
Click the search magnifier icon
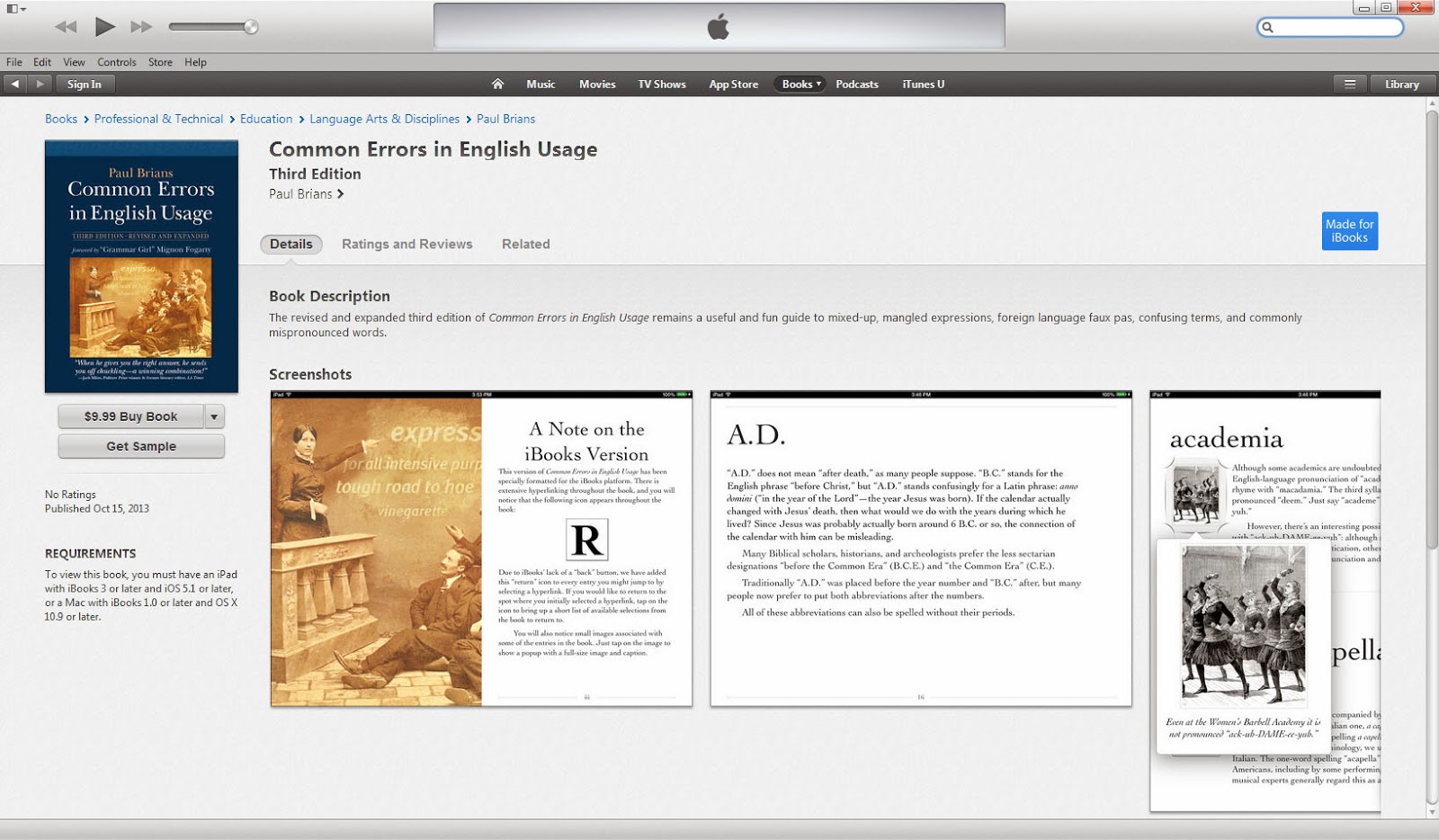[x=1268, y=28]
